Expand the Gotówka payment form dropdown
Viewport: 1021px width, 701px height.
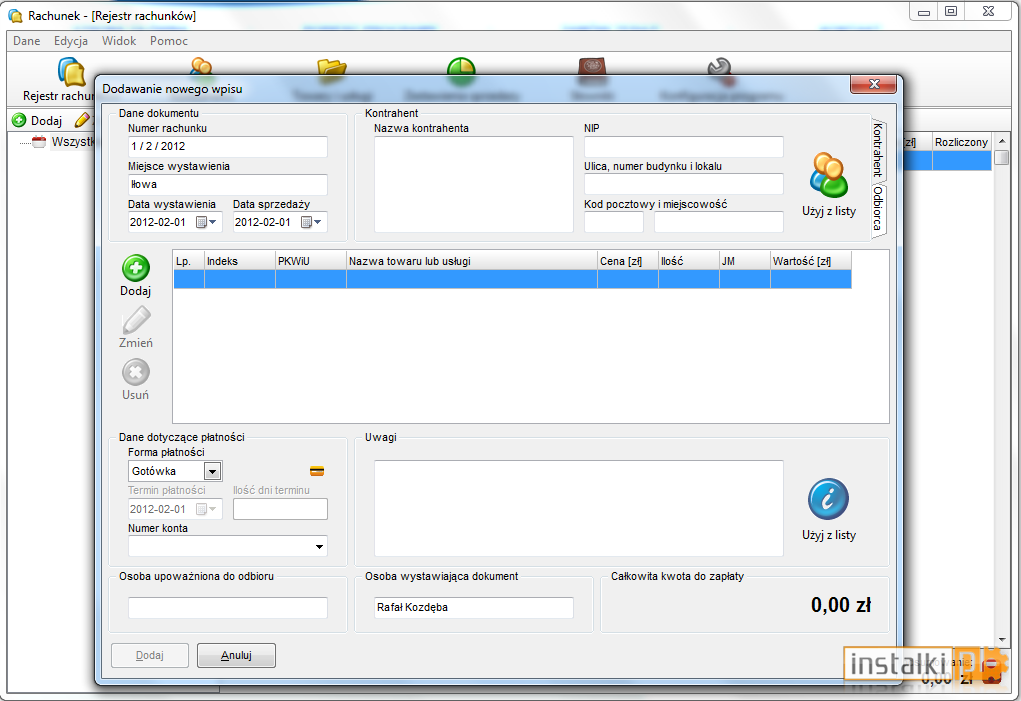(x=212, y=471)
